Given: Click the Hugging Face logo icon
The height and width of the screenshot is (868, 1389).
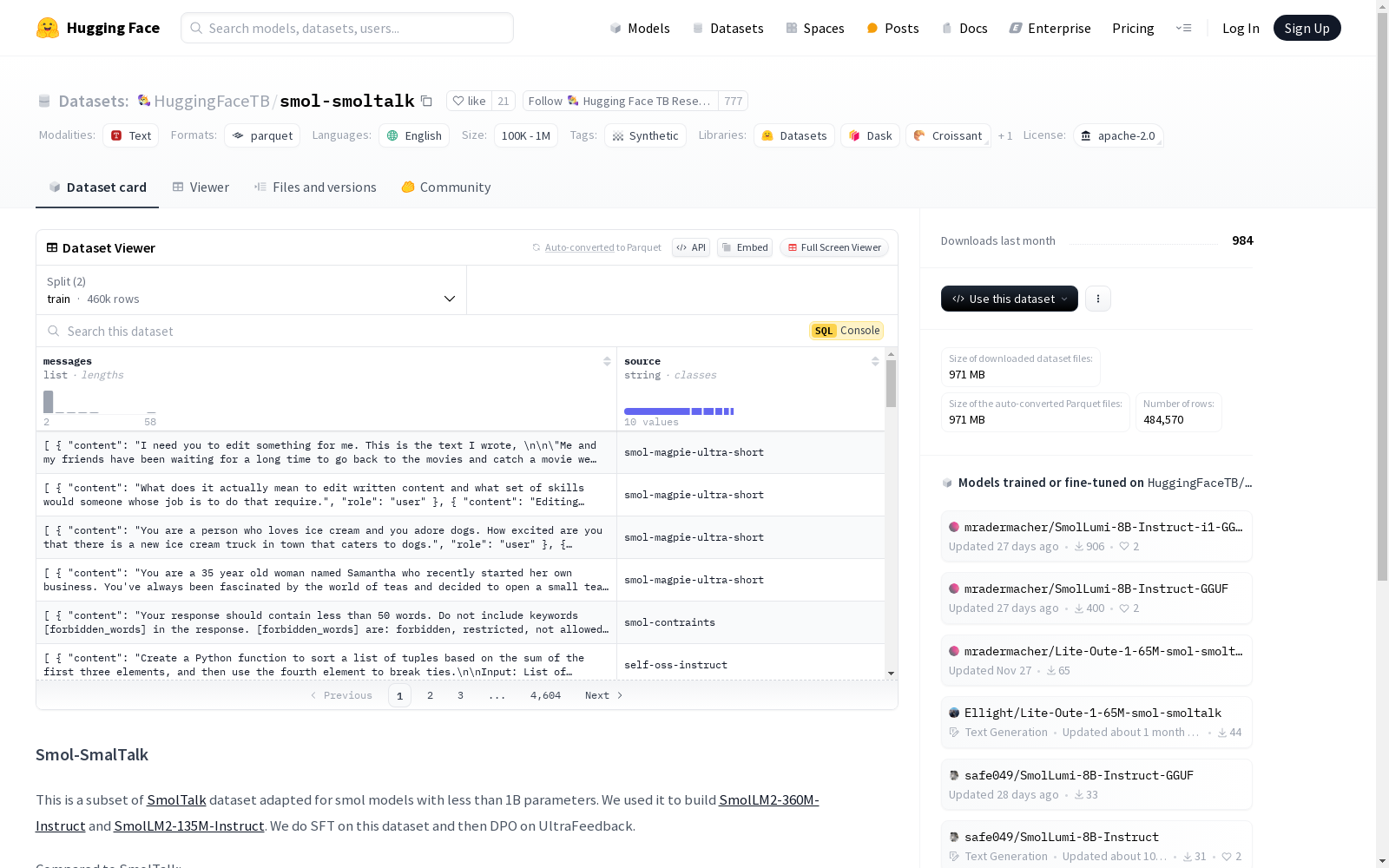Looking at the screenshot, I should [48, 28].
